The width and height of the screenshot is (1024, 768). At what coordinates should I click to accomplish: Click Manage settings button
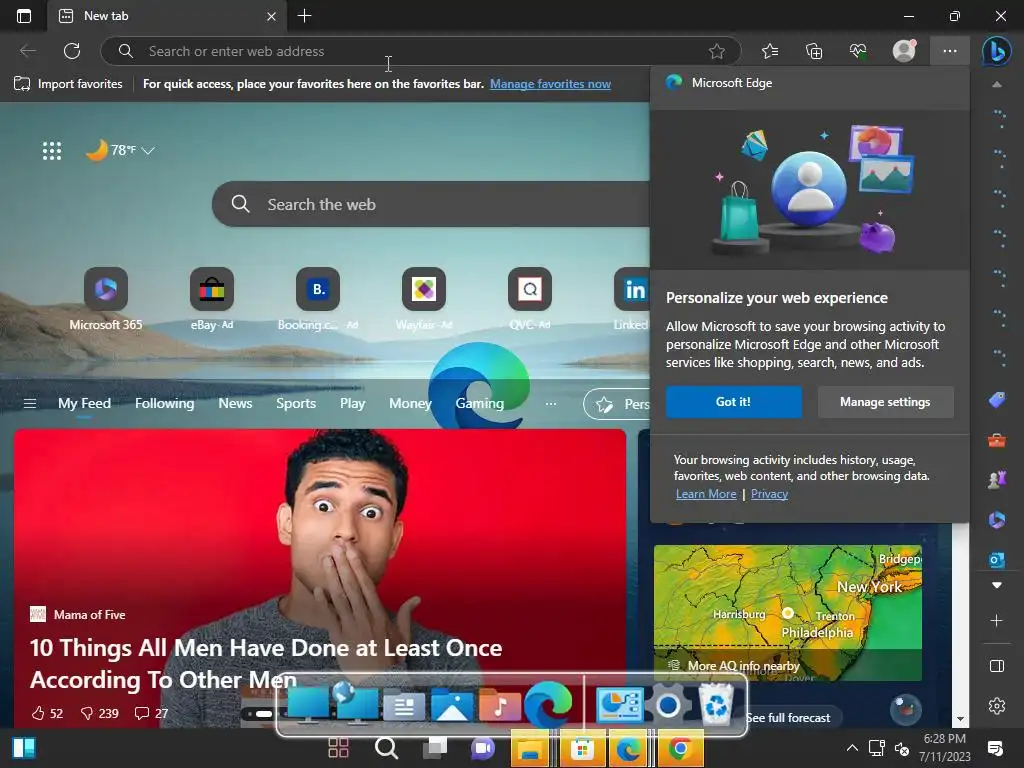point(885,402)
